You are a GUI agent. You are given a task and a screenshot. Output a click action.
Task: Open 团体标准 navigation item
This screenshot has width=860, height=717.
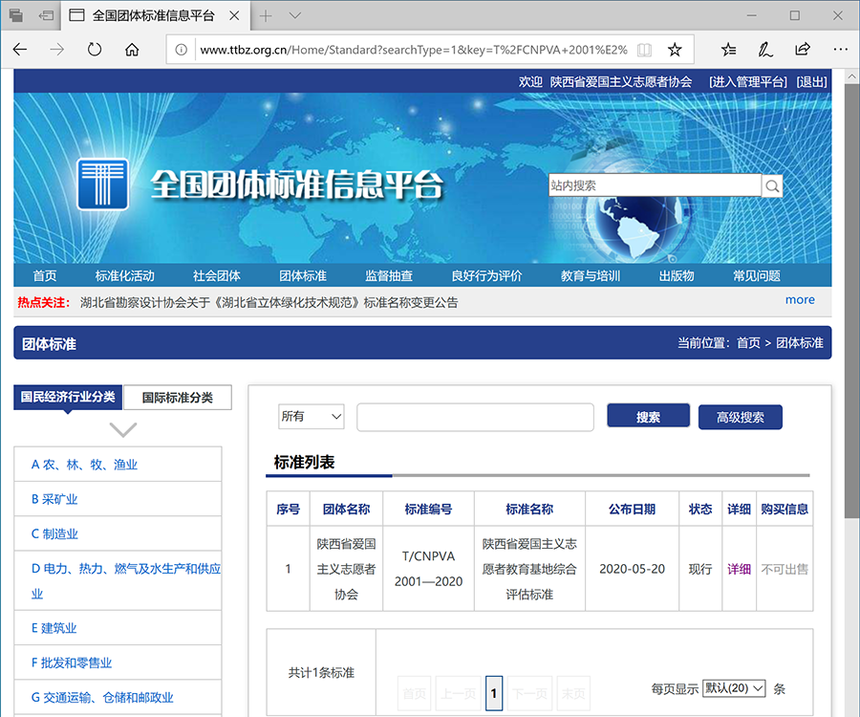pyautogui.click(x=303, y=276)
